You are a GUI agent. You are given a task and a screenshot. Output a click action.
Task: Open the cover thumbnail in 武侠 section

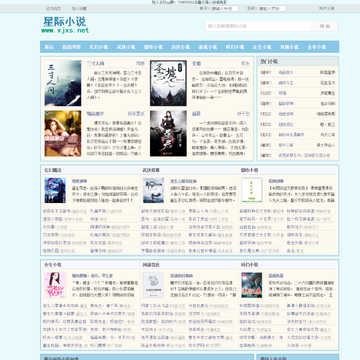coord(153,190)
